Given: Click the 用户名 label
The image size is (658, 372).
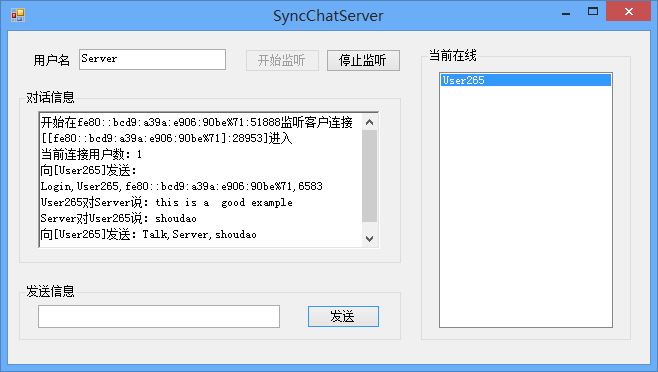Looking at the screenshot, I should click(x=52, y=60).
